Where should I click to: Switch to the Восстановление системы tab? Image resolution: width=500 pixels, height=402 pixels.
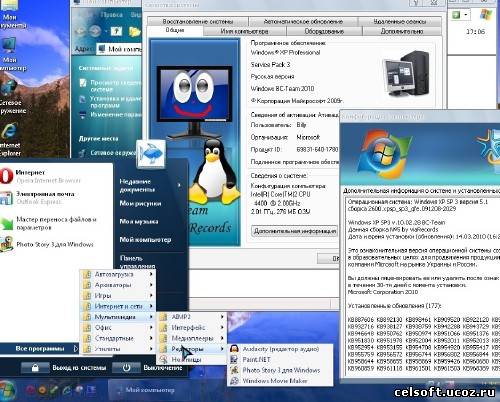pos(198,21)
